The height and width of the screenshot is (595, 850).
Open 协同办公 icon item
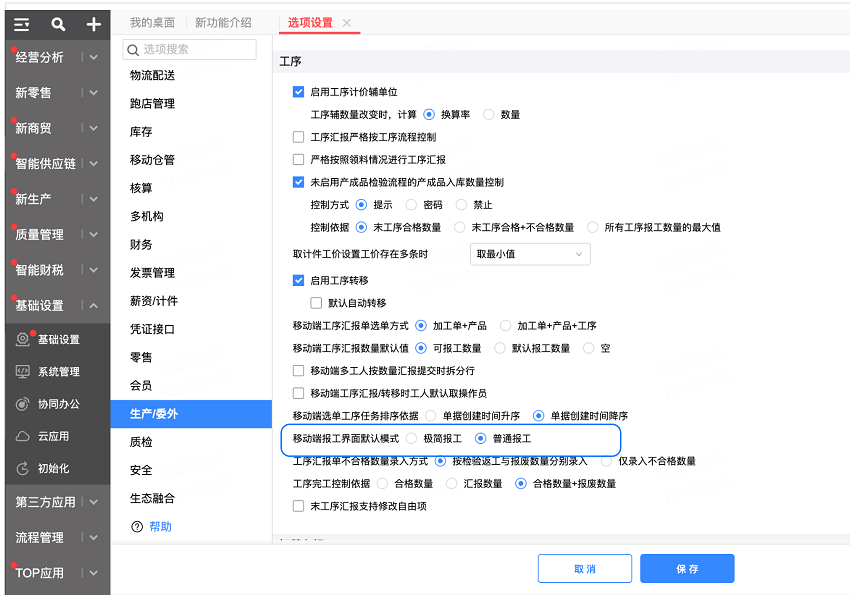[x=22, y=404]
